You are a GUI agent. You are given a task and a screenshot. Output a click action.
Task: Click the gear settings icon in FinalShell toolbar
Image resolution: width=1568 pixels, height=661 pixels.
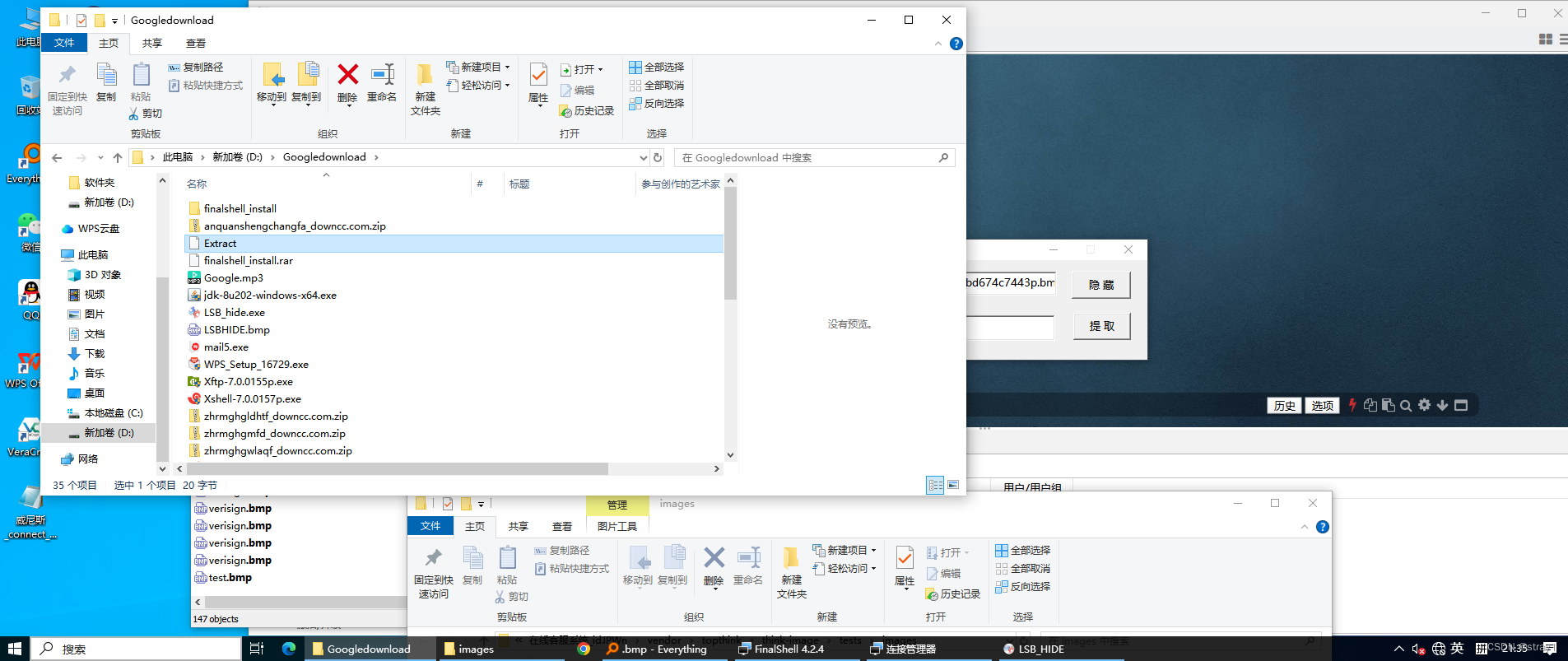[x=1424, y=405]
